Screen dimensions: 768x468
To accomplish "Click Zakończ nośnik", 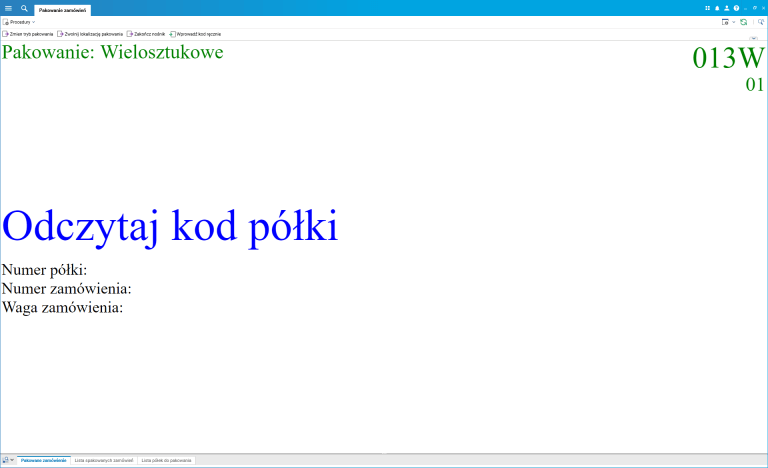I will click(x=146, y=34).
